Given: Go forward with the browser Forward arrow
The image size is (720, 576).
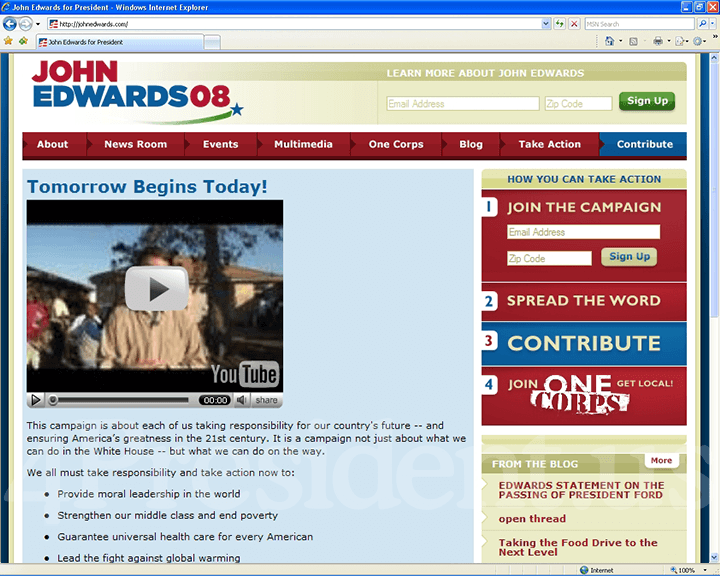Looking at the screenshot, I should (x=25, y=23).
